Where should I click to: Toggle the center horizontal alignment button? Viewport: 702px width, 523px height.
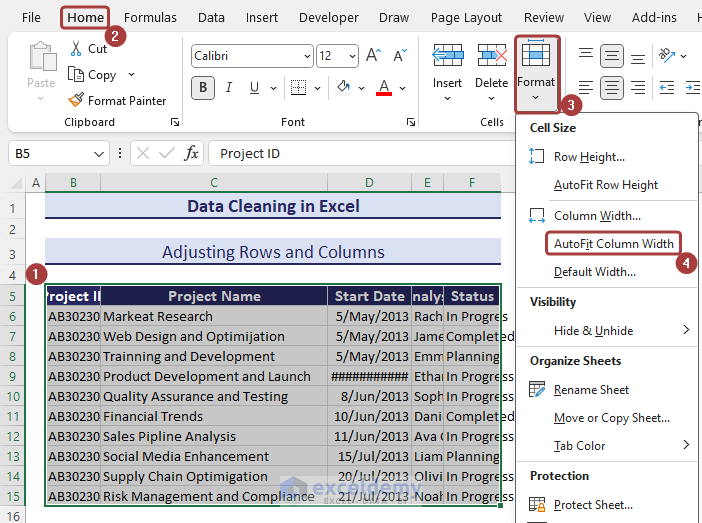(x=611, y=88)
